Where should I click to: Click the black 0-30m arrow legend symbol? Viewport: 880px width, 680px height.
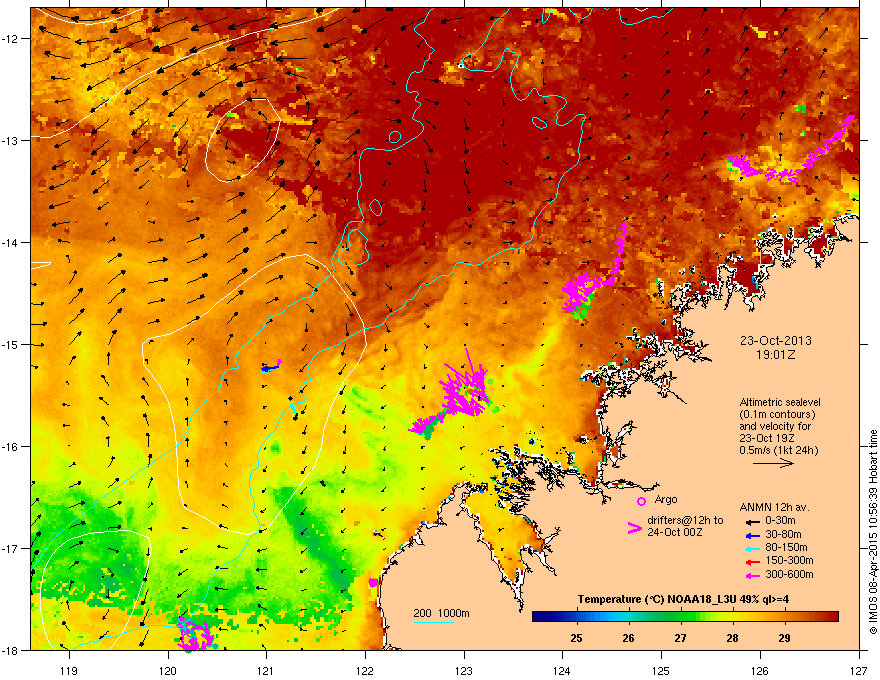[x=752, y=521]
